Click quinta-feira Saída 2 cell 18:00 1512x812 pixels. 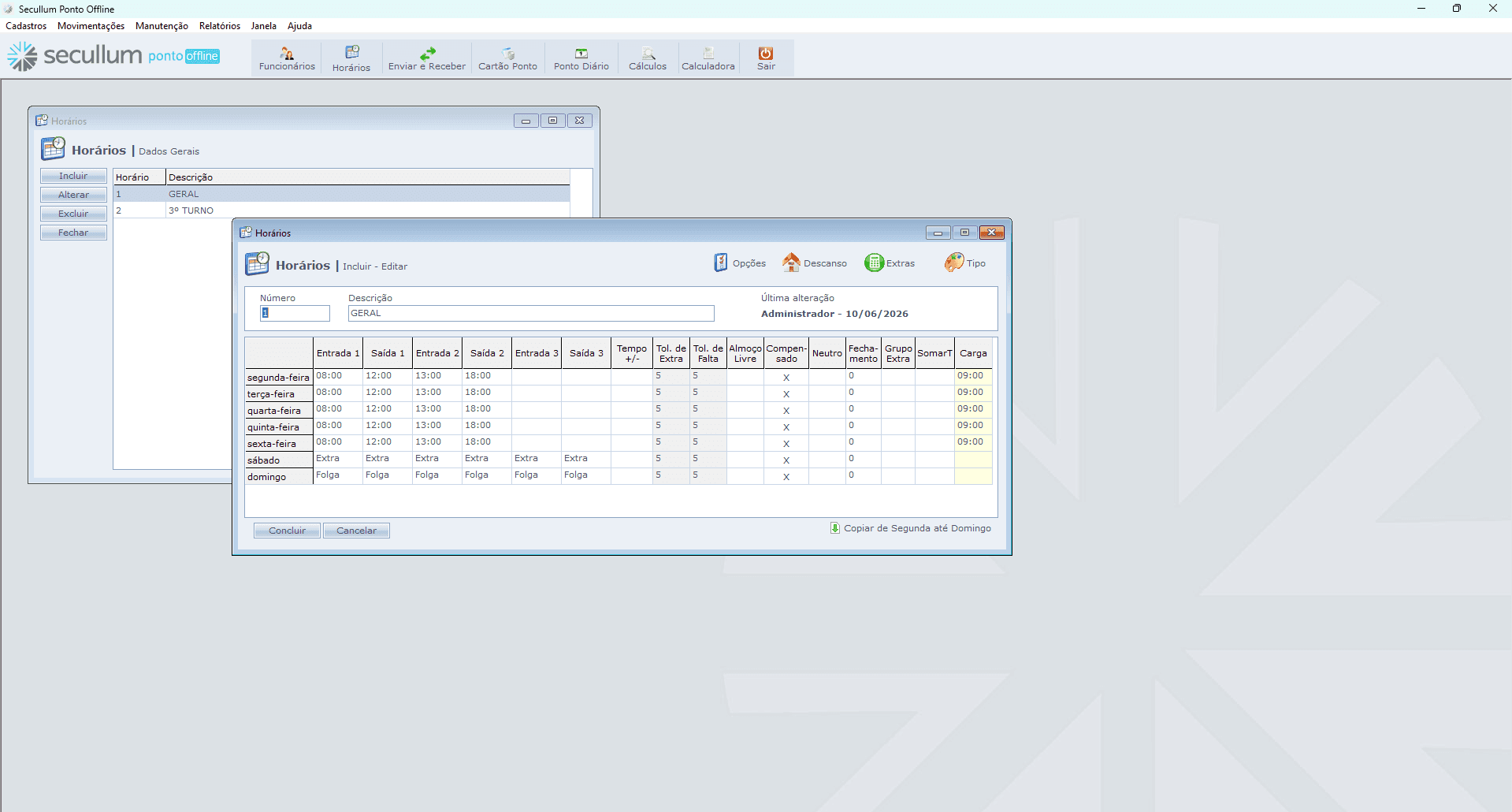[x=487, y=426]
